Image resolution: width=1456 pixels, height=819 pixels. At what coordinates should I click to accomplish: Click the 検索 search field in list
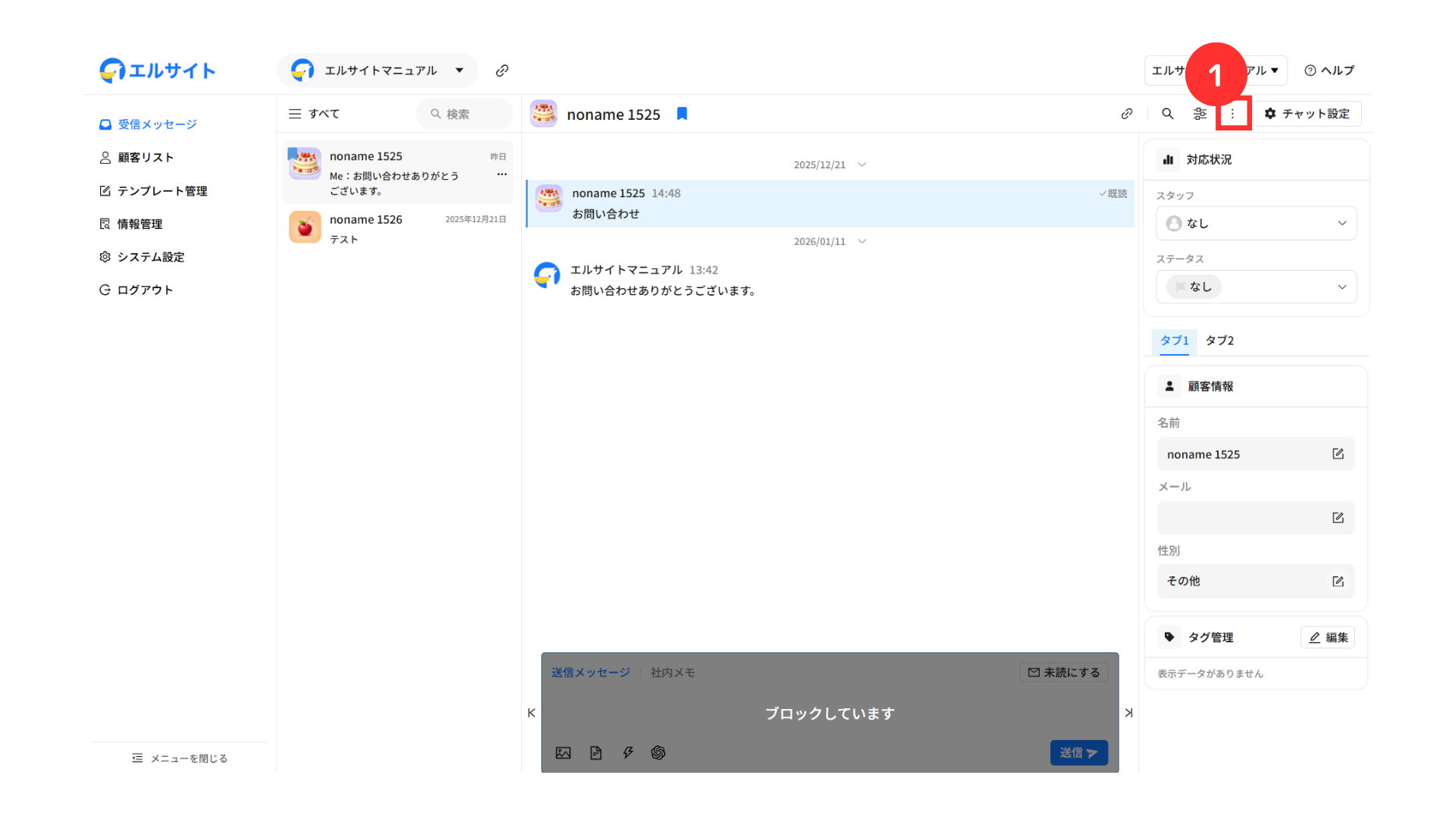pos(464,114)
